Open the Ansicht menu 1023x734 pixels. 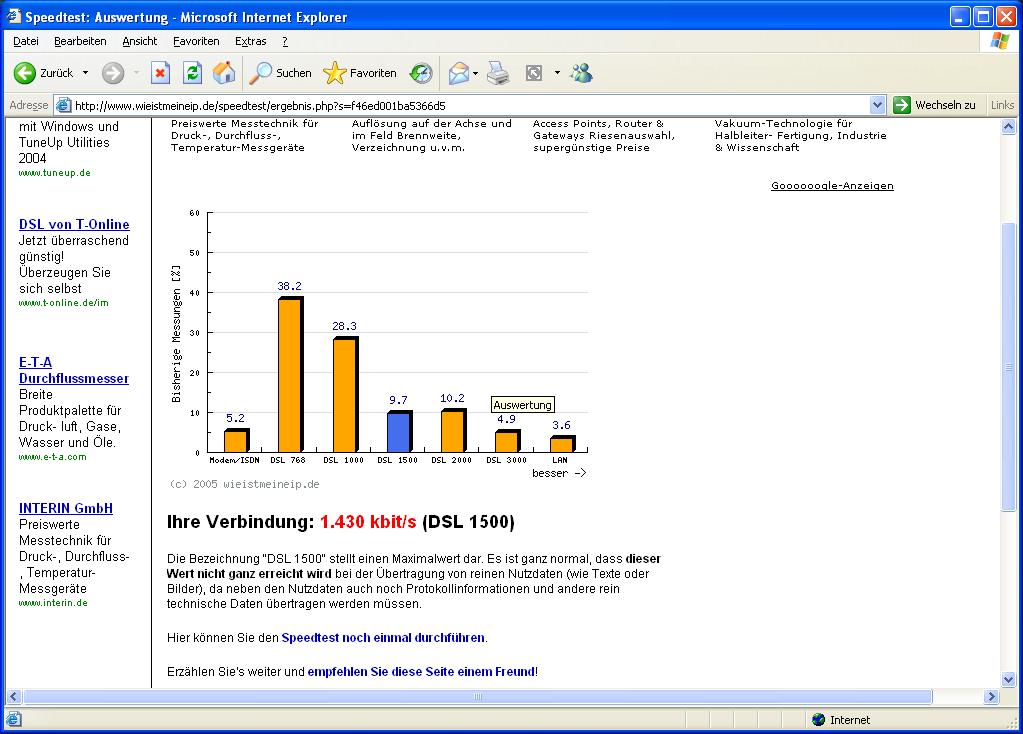[x=140, y=41]
